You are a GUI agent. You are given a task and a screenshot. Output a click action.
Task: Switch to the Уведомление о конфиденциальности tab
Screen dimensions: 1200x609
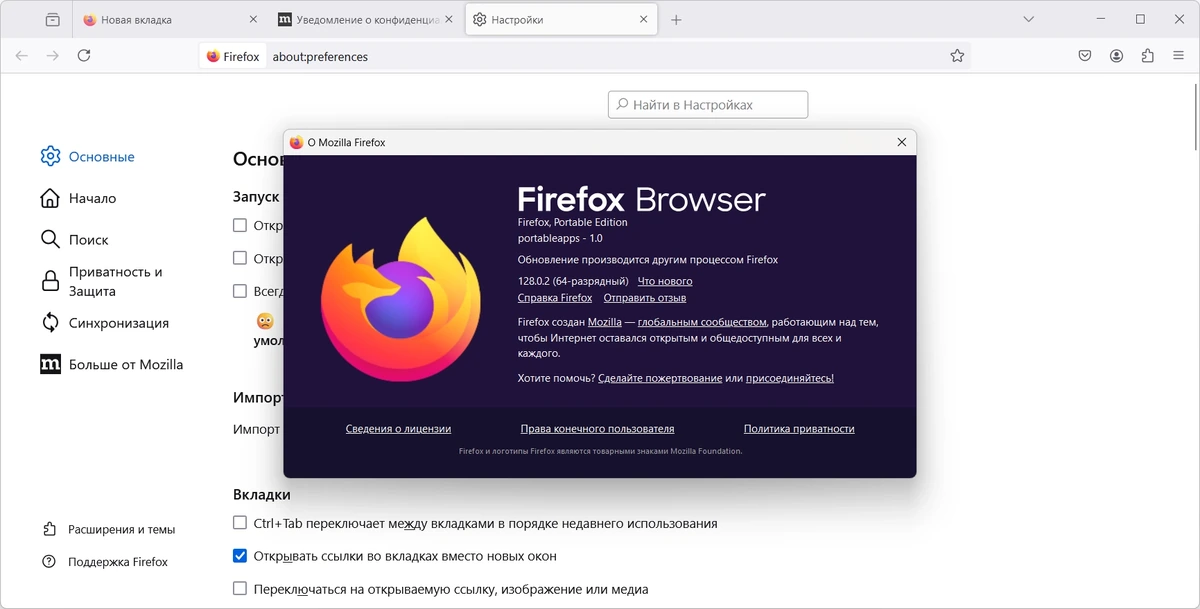point(366,20)
